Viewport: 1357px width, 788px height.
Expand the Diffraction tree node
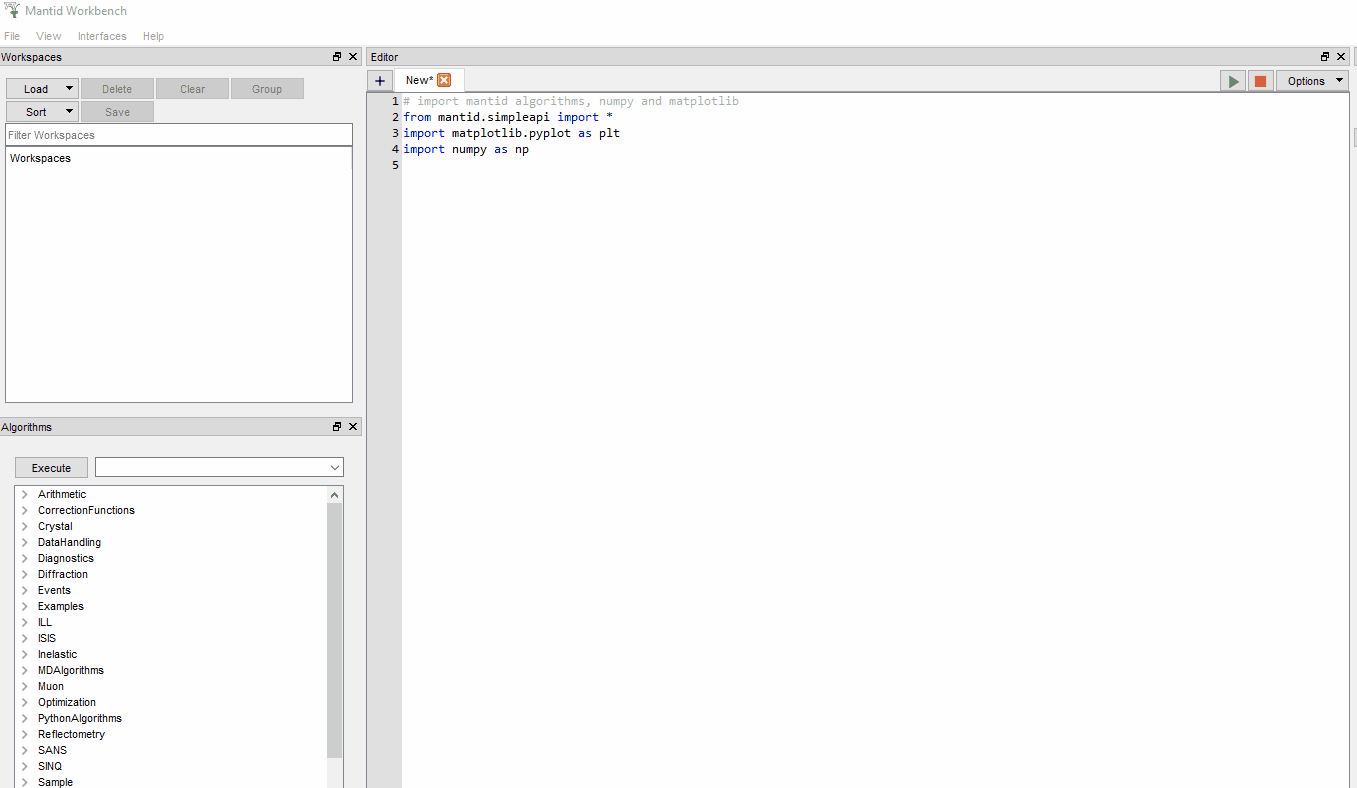24,574
